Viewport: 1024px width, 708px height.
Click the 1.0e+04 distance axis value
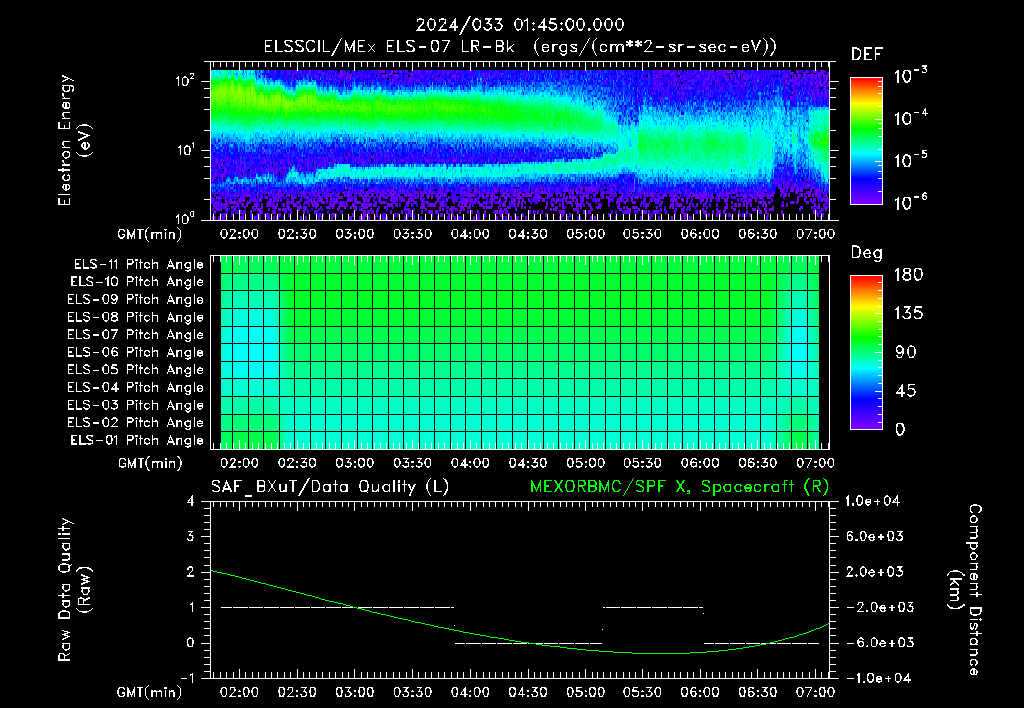872,502
